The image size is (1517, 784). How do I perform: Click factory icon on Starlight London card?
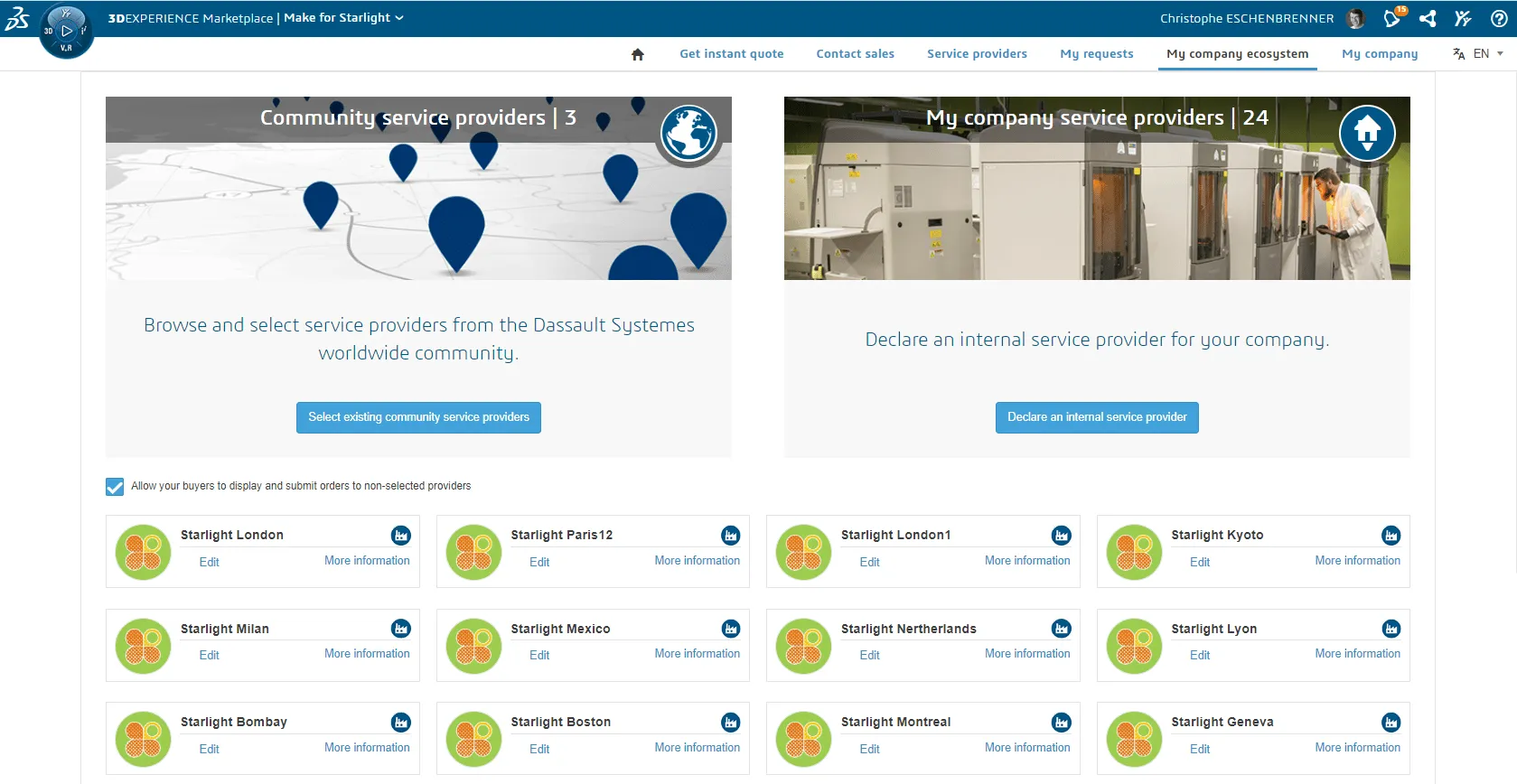401,536
